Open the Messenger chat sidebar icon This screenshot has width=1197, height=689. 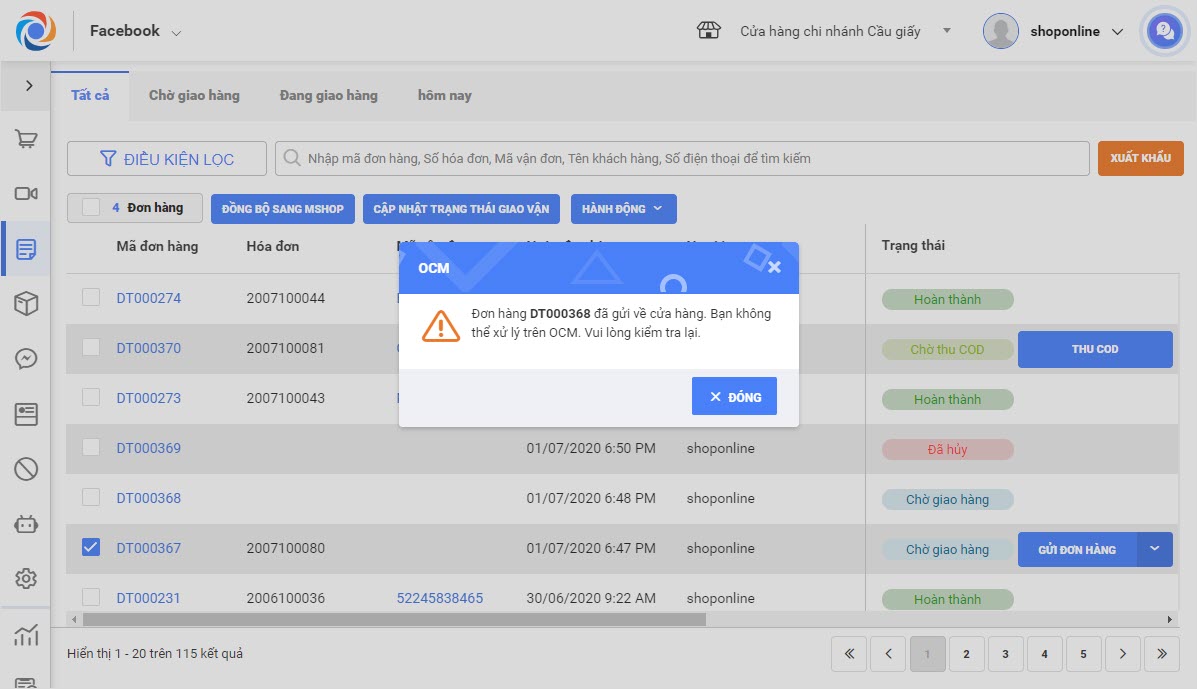point(26,359)
